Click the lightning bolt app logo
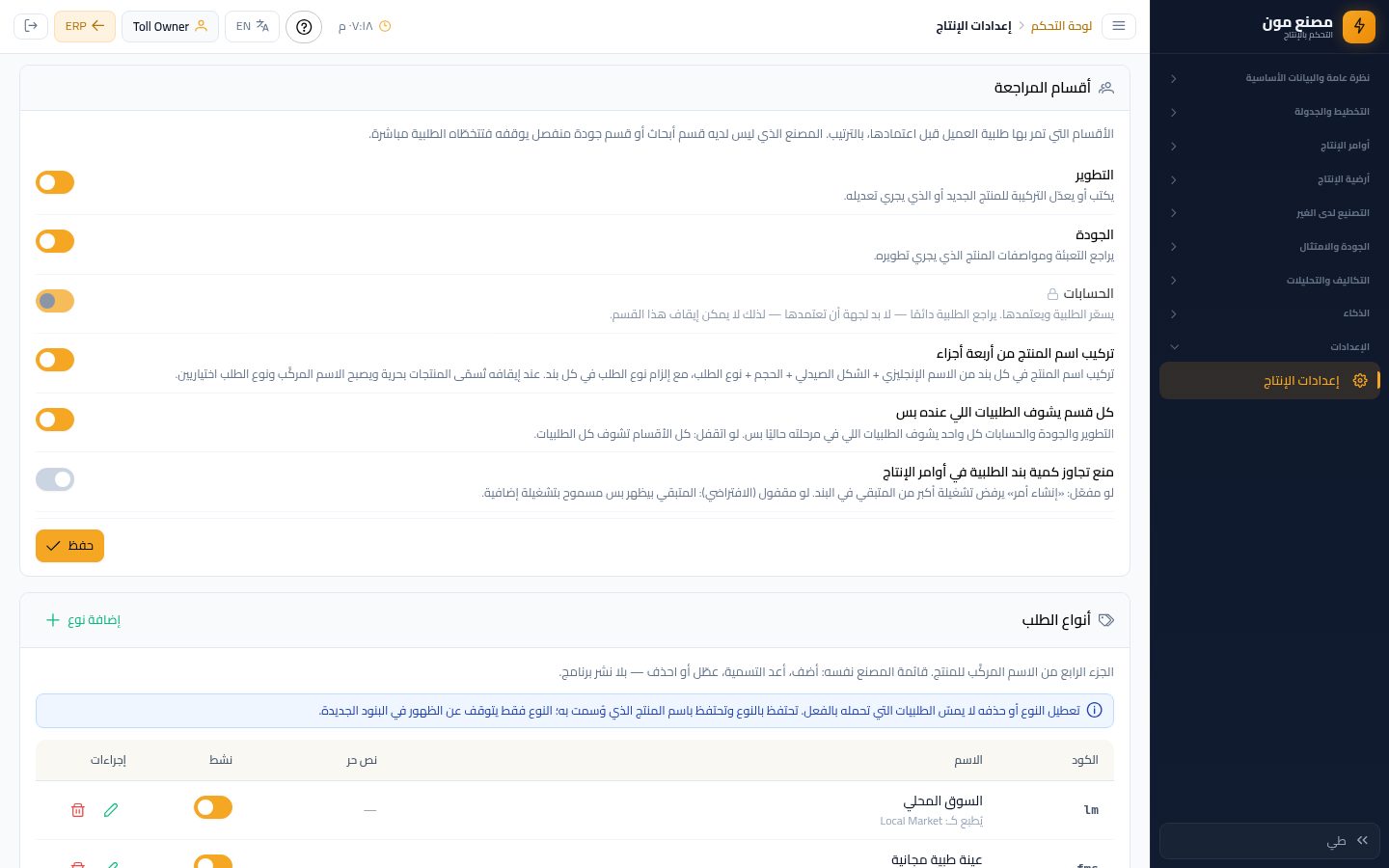This screenshot has width=1389, height=868. [1359, 26]
